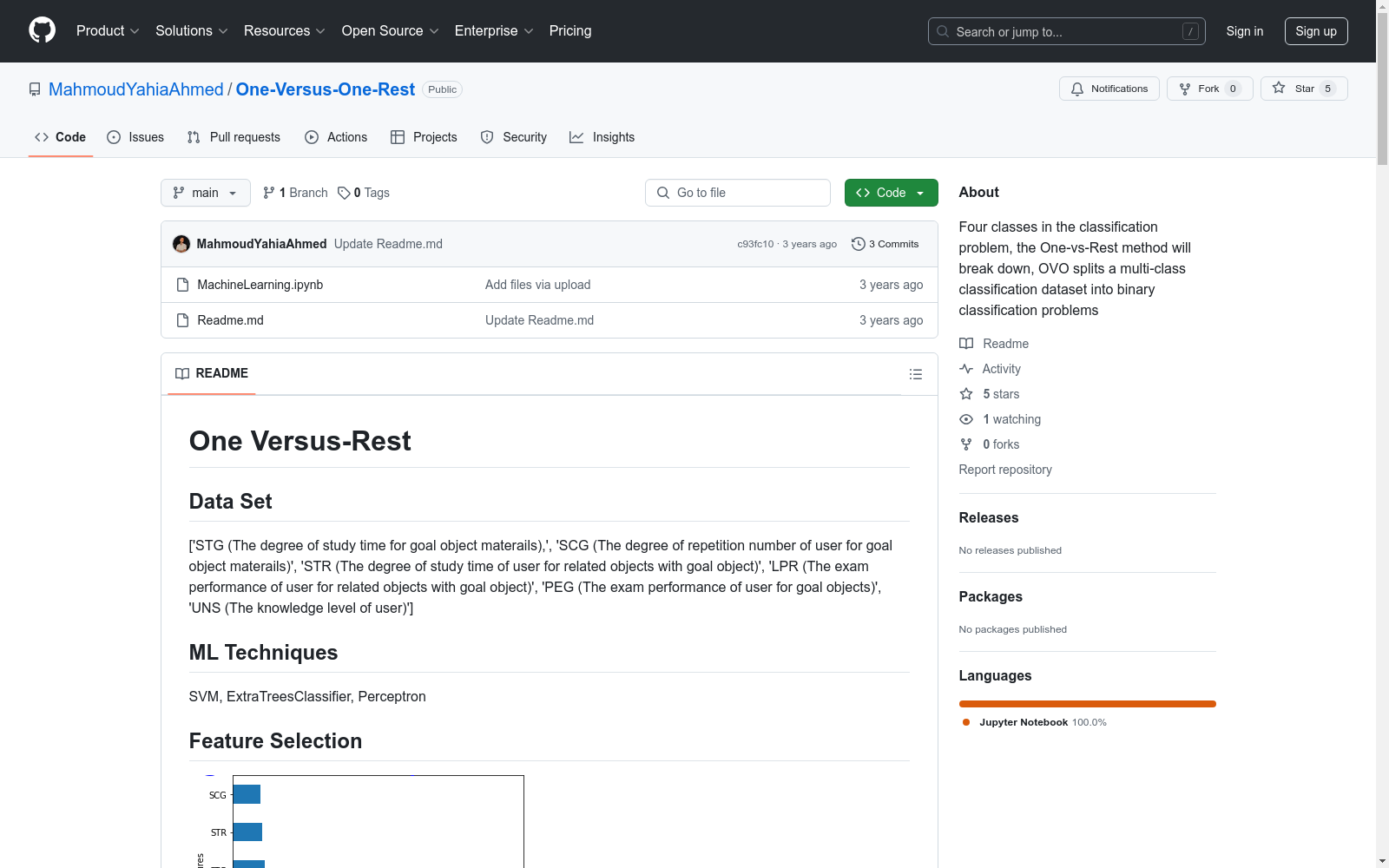Expand the Open Source menu

tap(391, 30)
